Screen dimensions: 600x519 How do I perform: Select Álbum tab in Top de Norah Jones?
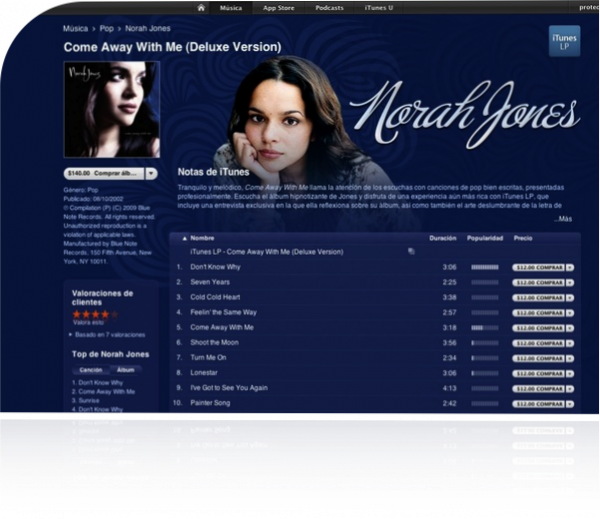(126, 370)
